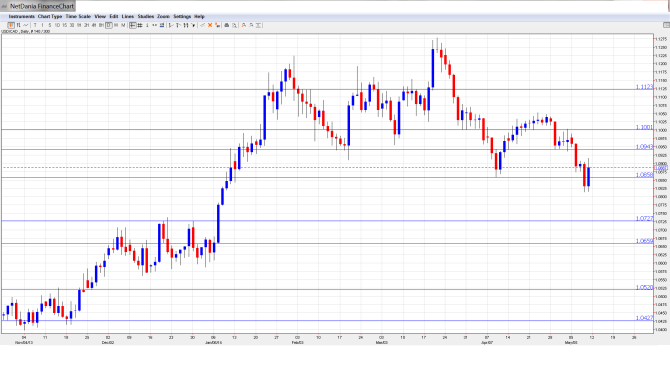This screenshot has height=376, width=670.
Task: Select the monthly M time scale
Action: click(123, 25)
